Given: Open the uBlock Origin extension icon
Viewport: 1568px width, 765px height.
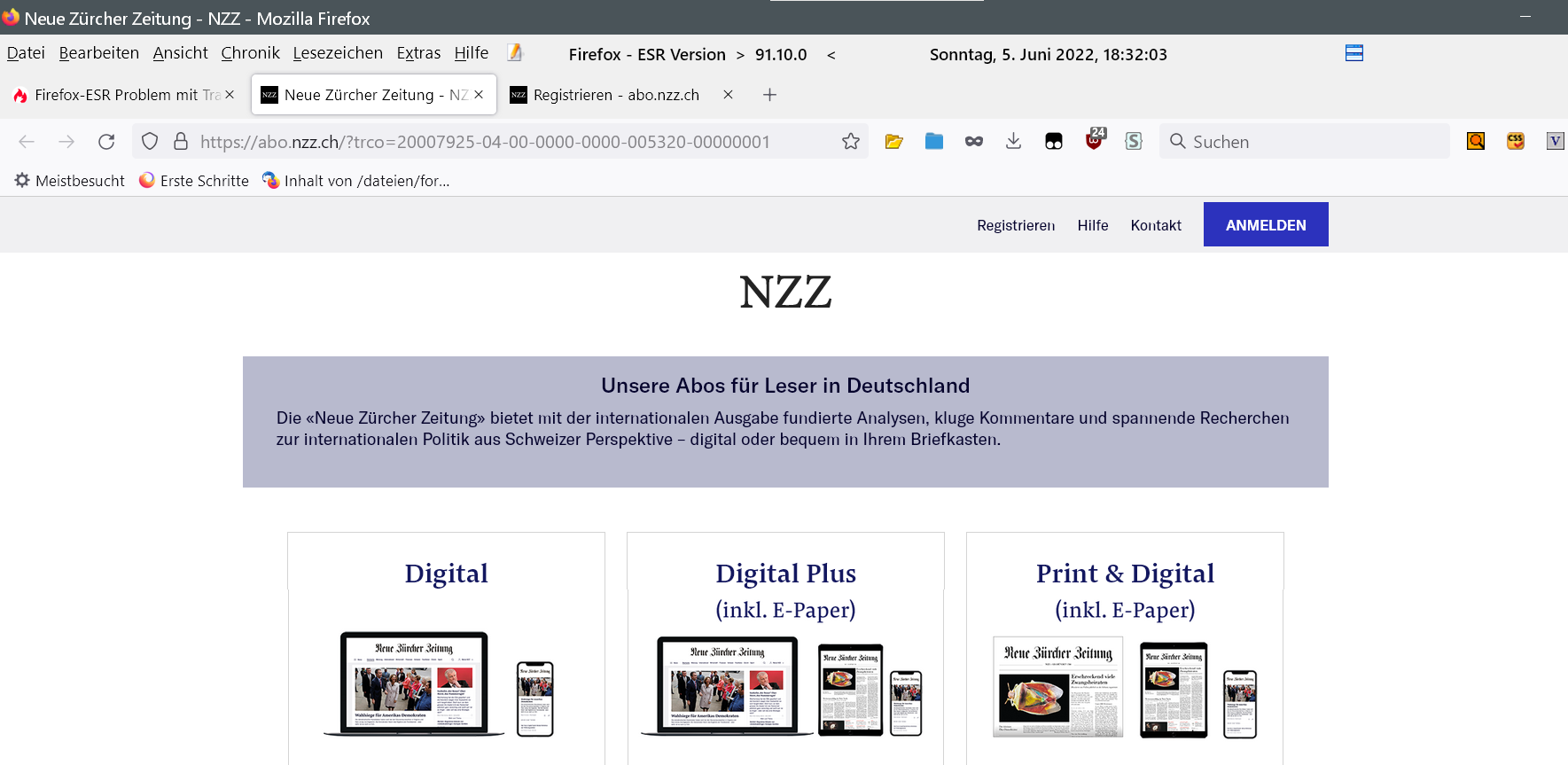Looking at the screenshot, I should [1095, 140].
